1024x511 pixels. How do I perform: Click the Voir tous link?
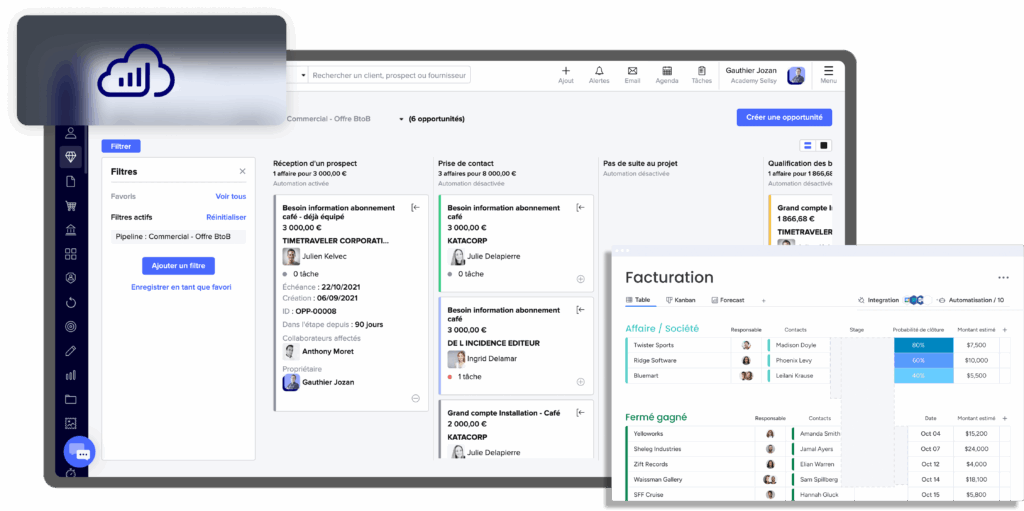(x=231, y=196)
